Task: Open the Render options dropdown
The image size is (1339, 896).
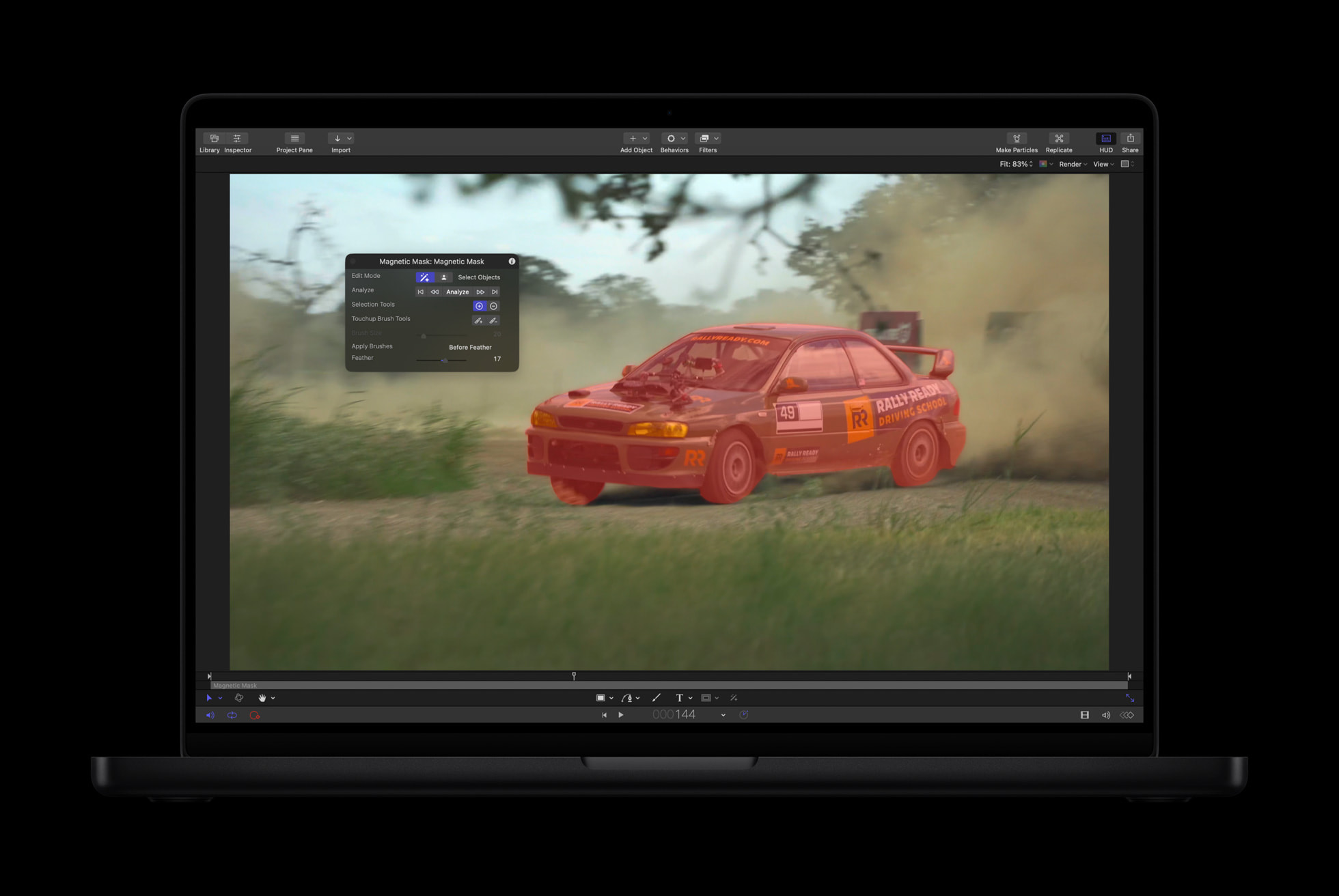Action: [1072, 164]
